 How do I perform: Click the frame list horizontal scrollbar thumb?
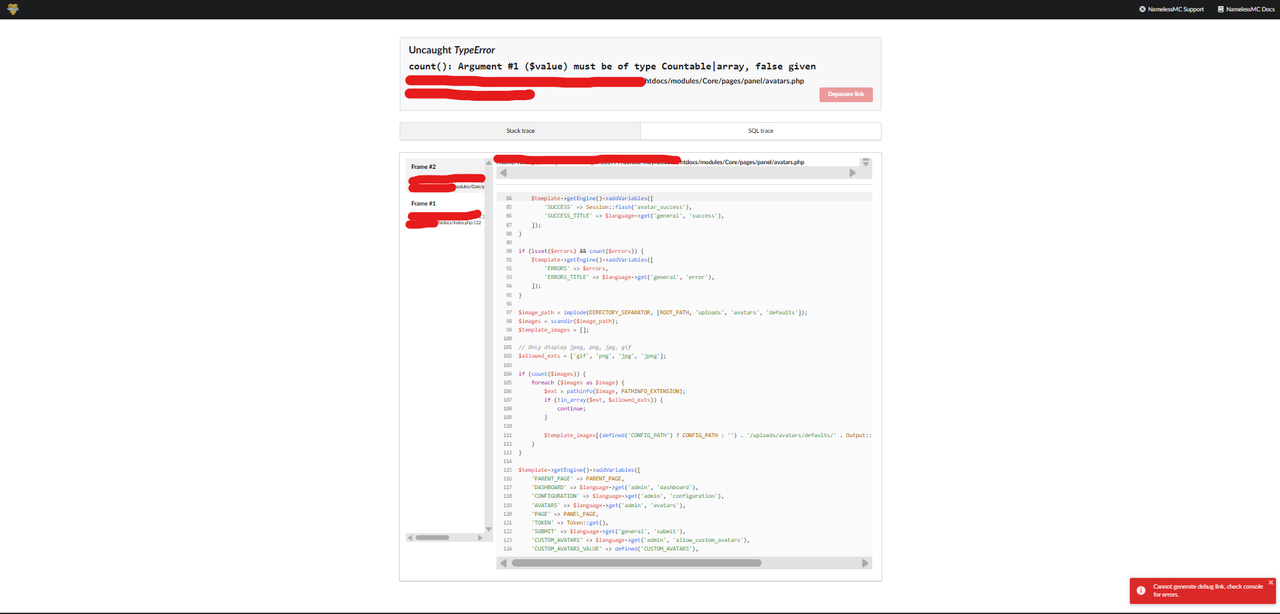[x=432, y=537]
